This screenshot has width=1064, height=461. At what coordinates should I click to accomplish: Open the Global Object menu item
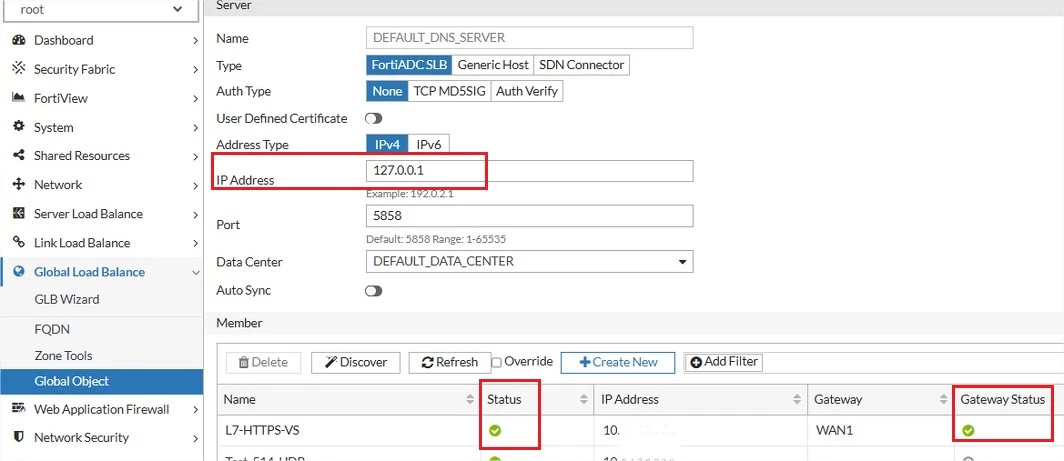[x=101, y=382]
